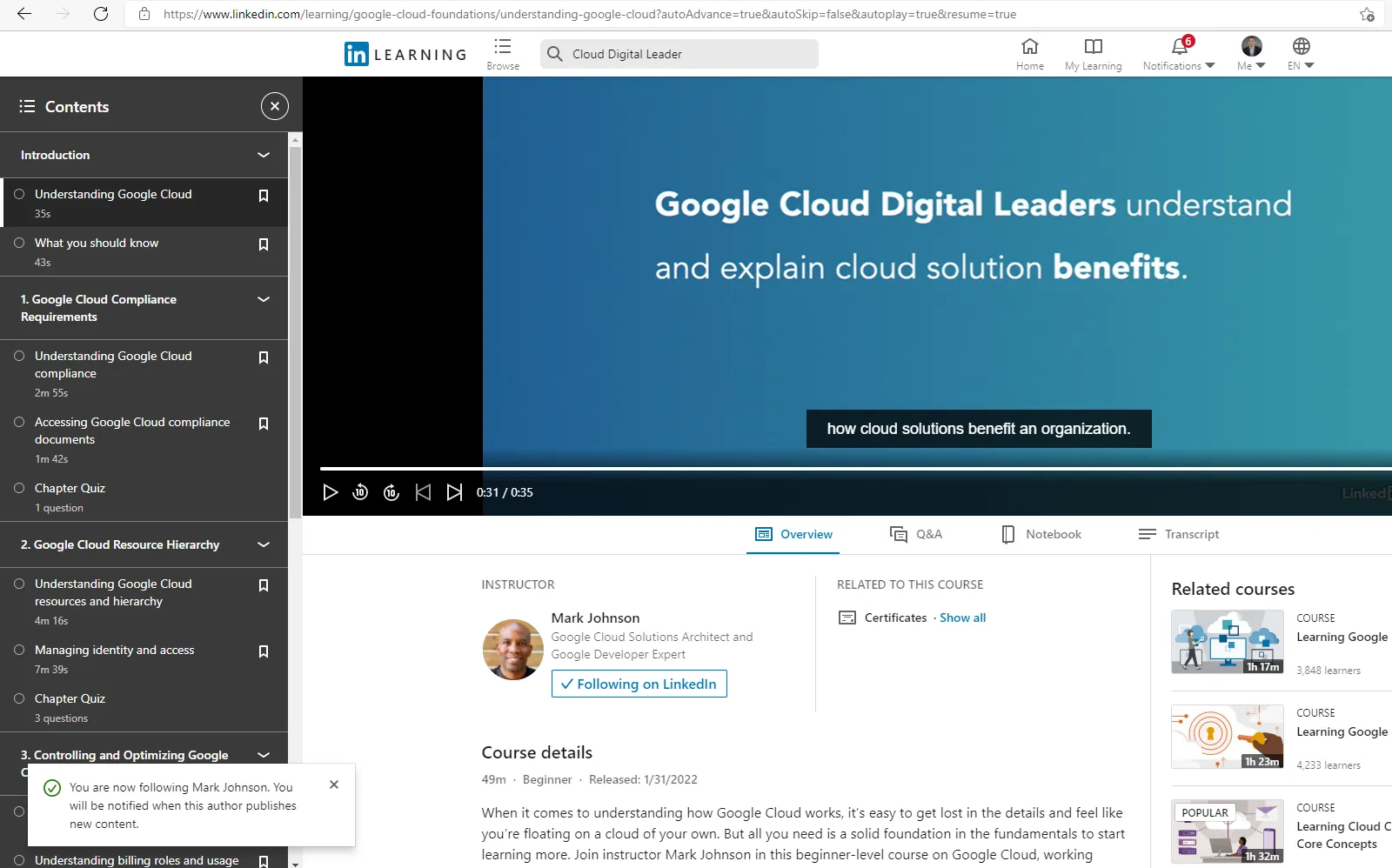
Task: Bookmark Understanding billing roles and usage
Action: [x=264, y=860]
